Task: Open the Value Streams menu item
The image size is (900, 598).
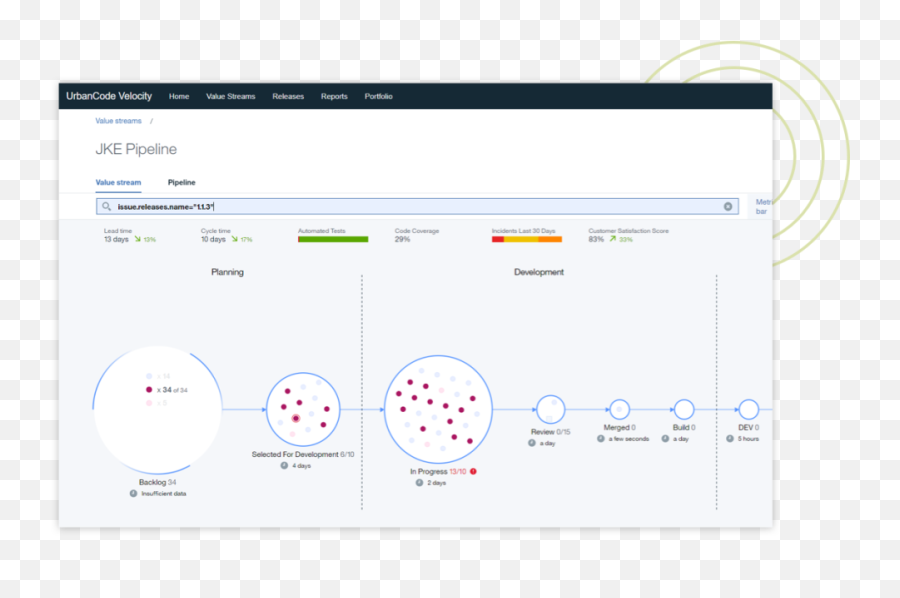Action: 231,96
